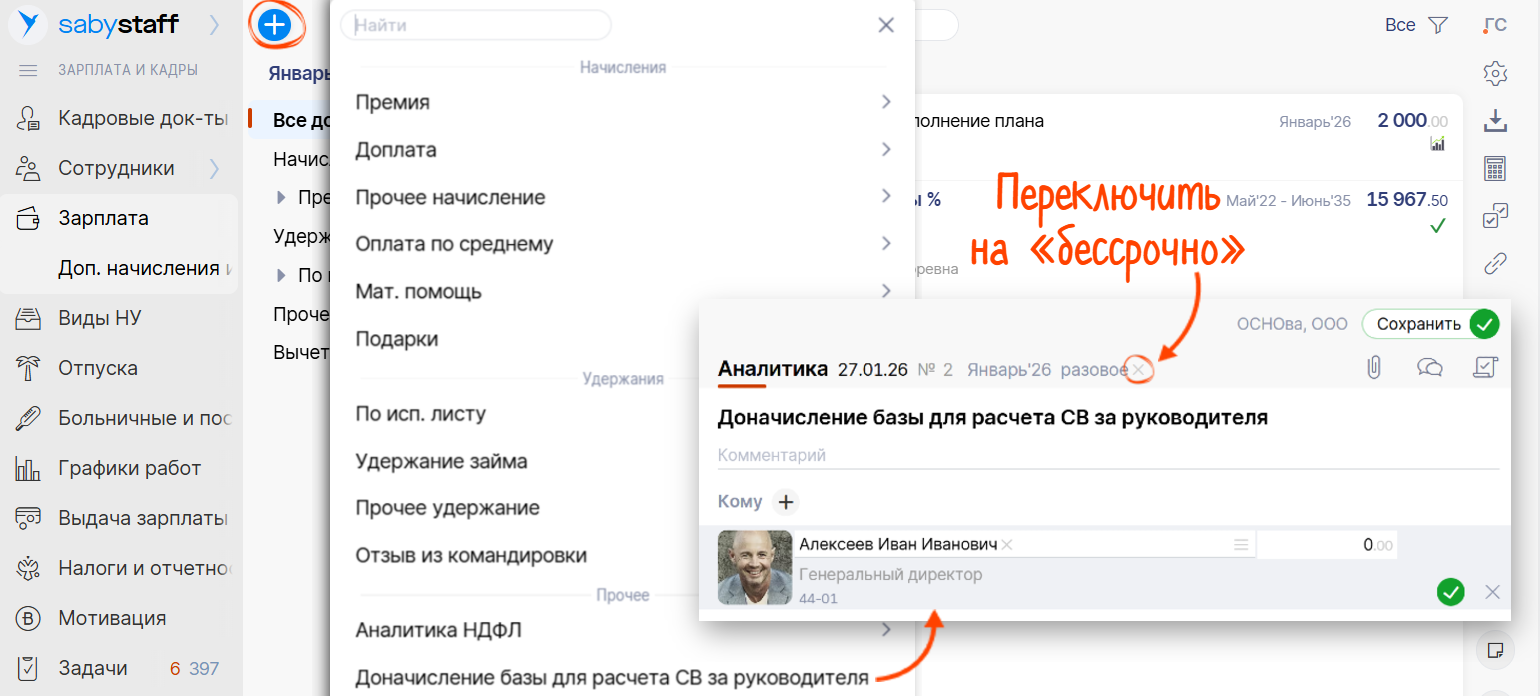Click the filter funnel icon

click(1438, 25)
